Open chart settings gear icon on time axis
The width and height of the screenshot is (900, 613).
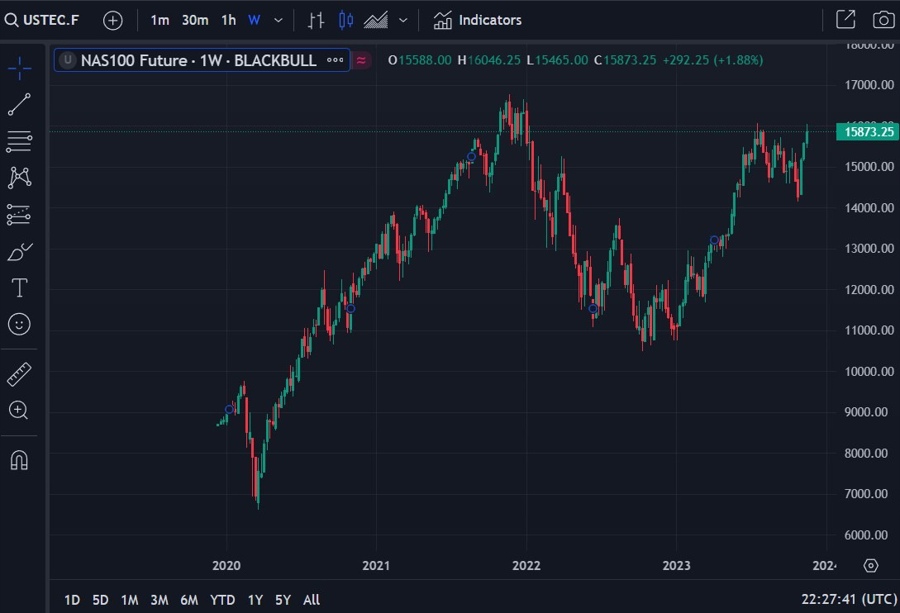point(871,565)
